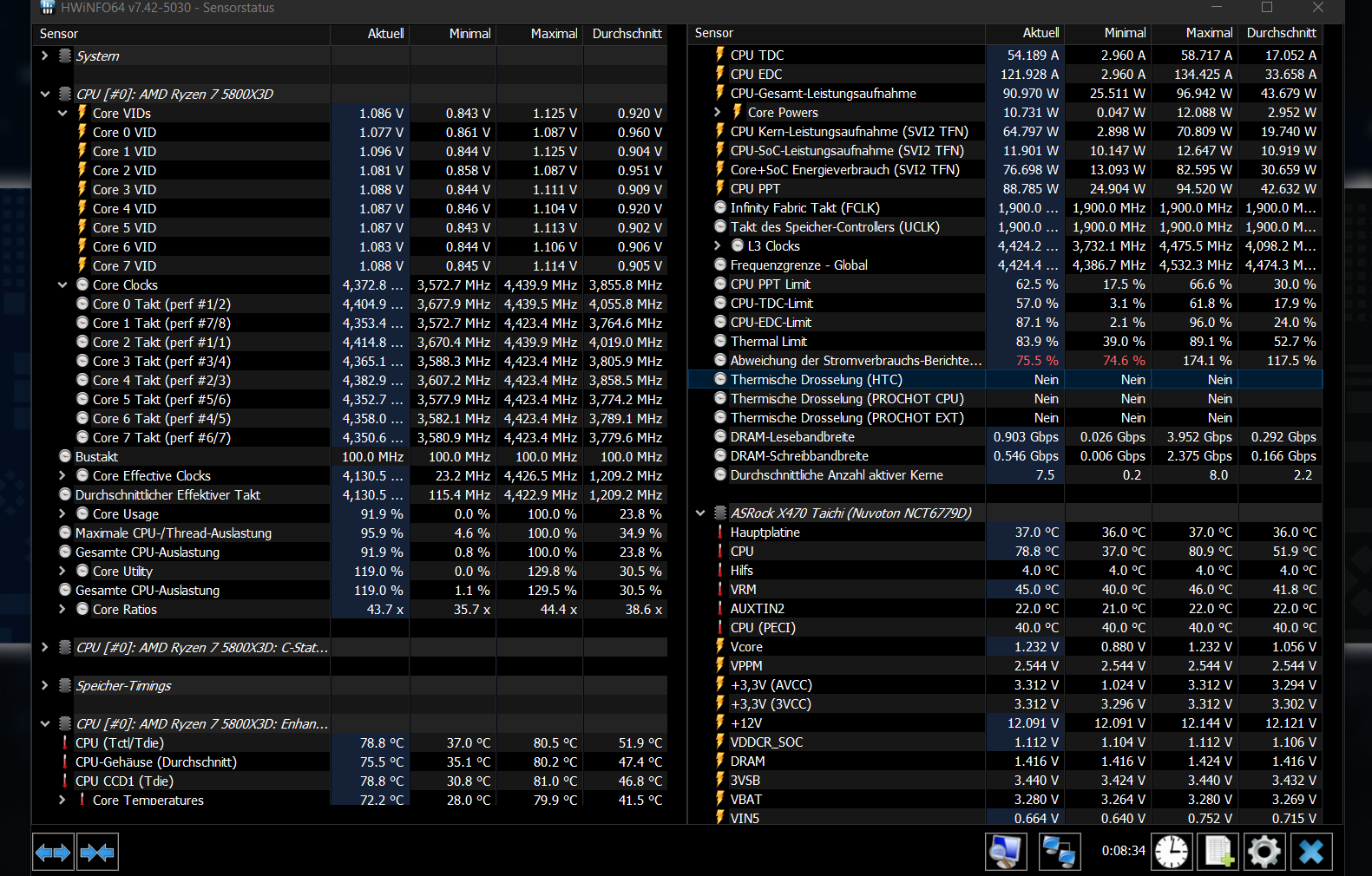
Task: Expand the Core Effective Clocks row
Action: pos(62,475)
